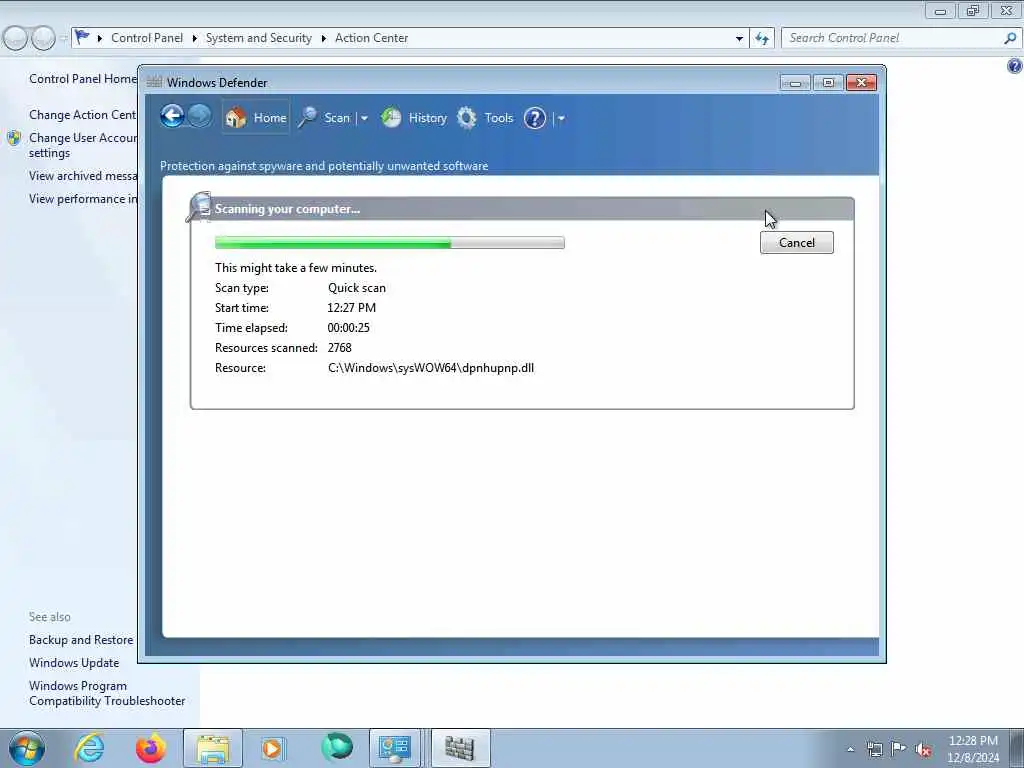Click the green round app taskbar icon

(337, 747)
